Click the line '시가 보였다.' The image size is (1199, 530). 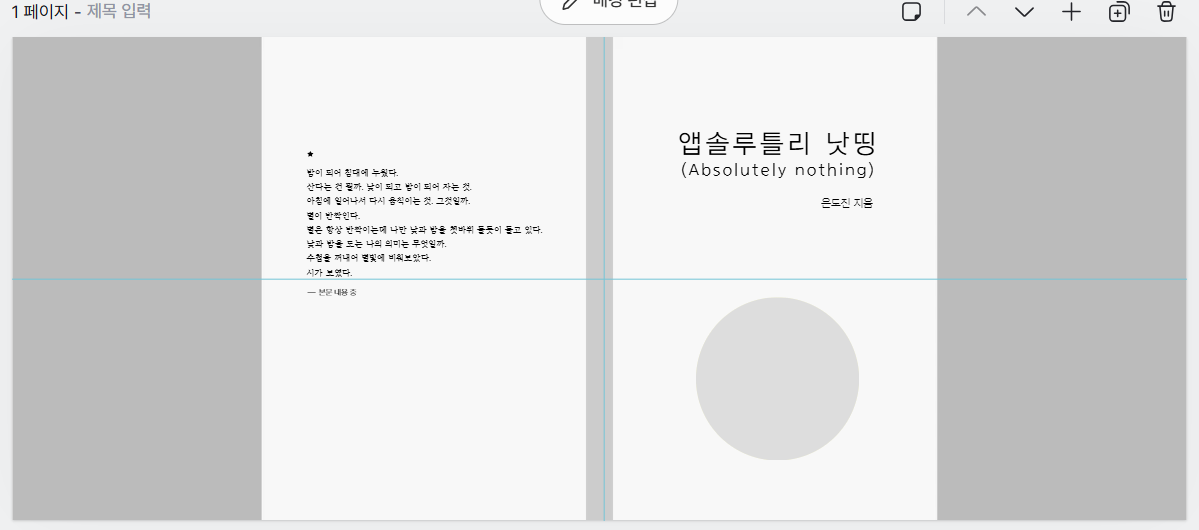tap(329, 272)
